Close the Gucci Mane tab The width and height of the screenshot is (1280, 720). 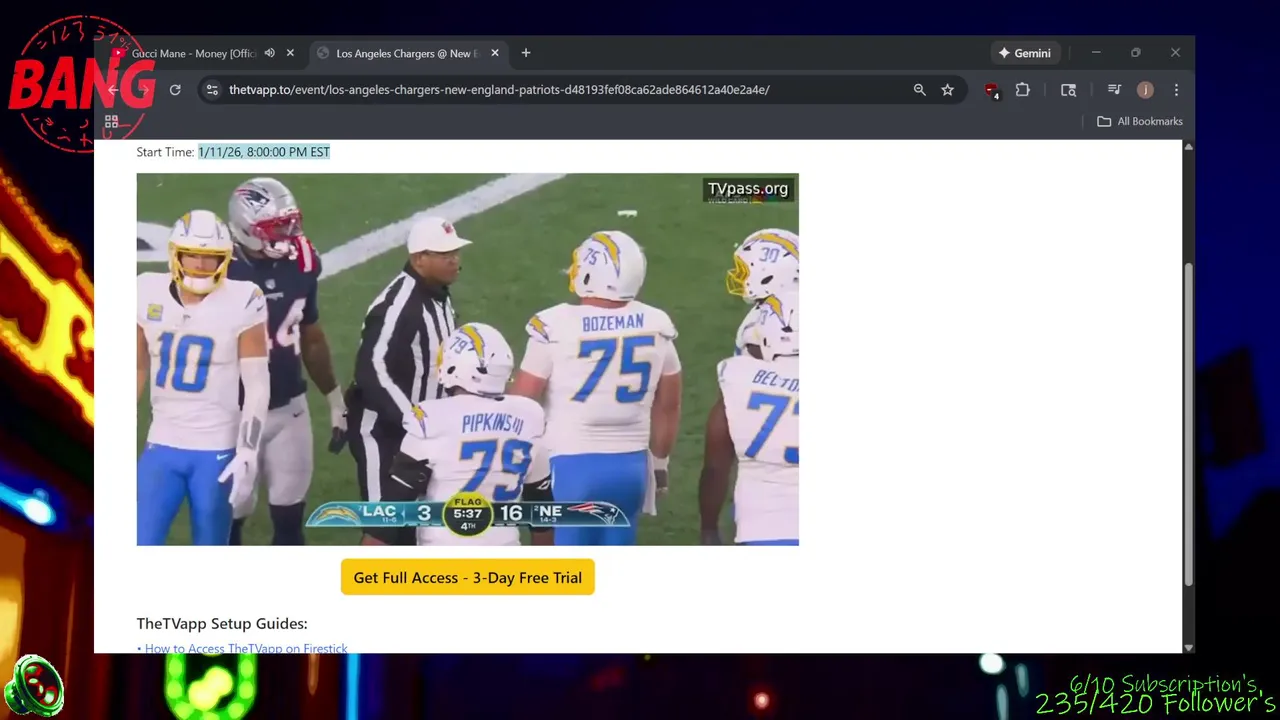pyautogui.click(x=290, y=53)
